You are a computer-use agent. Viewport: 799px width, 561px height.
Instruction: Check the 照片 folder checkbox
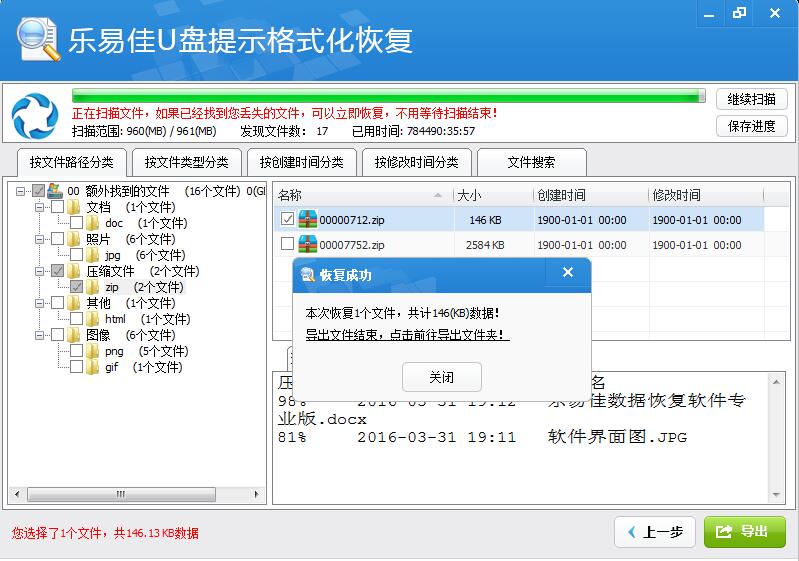(58, 239)
